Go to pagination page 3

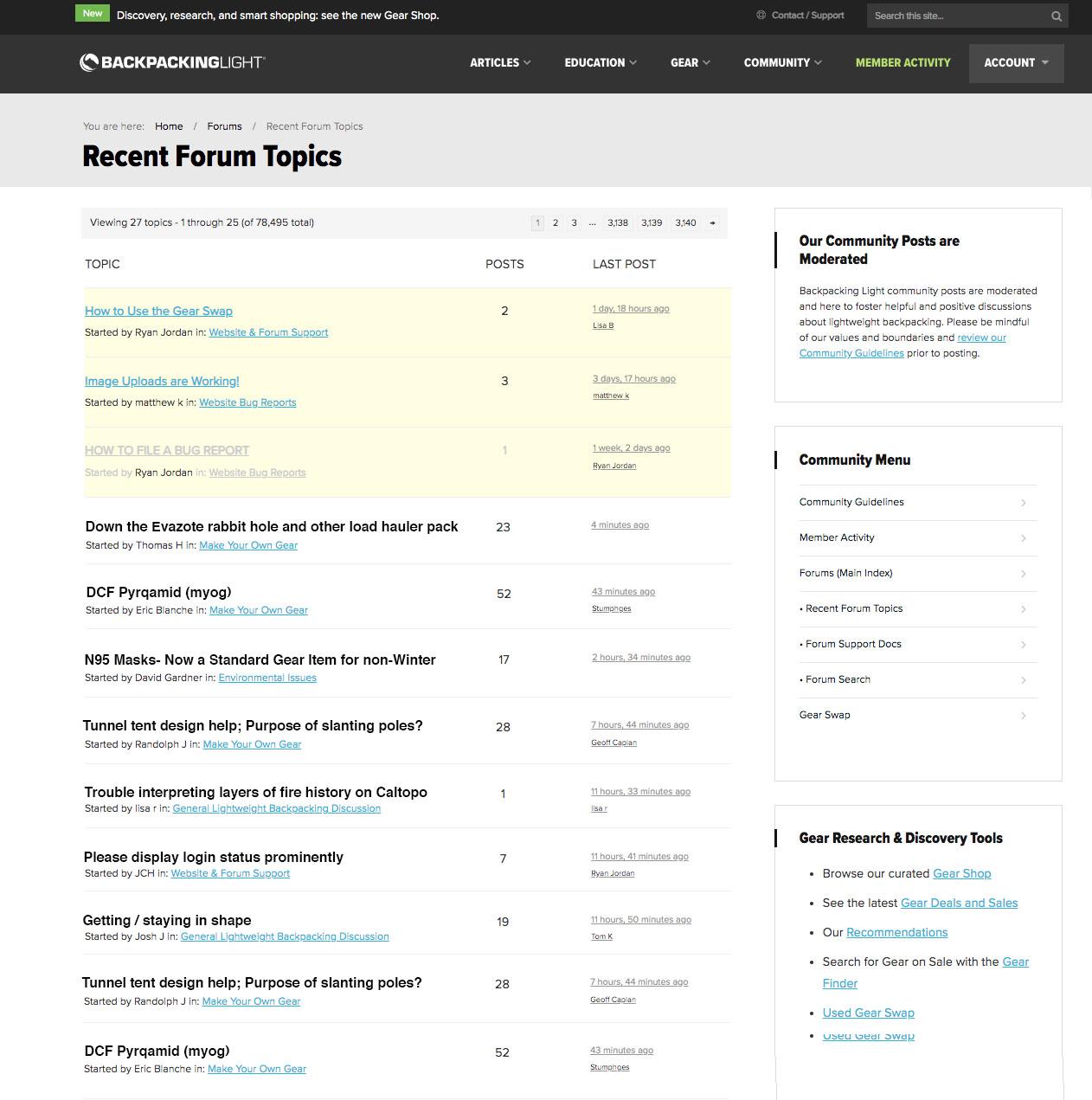pyautogui.click(x=574, y=222)
